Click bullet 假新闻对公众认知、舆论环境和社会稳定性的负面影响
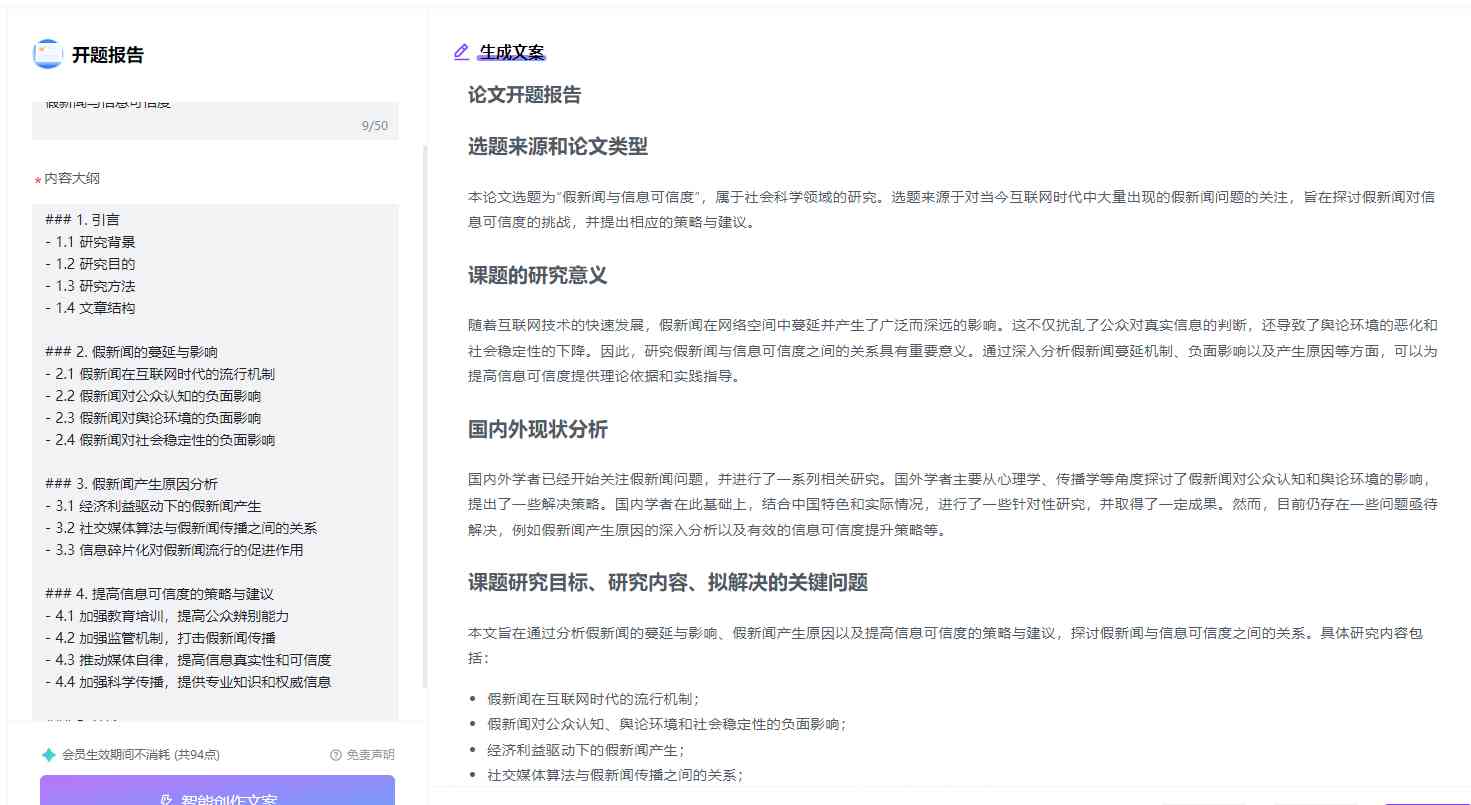The image size is (1471, 805). 667,724
